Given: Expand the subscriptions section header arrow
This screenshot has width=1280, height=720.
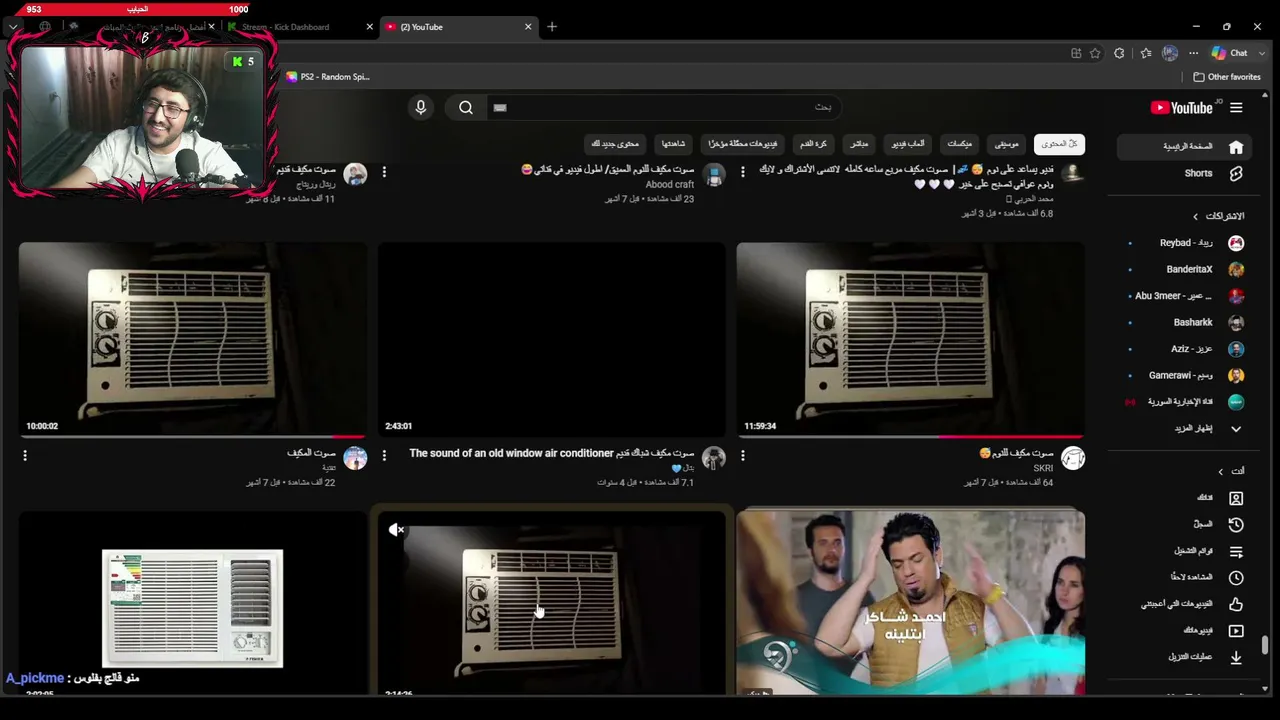Looking at the screenshot, I should 1195,216.
